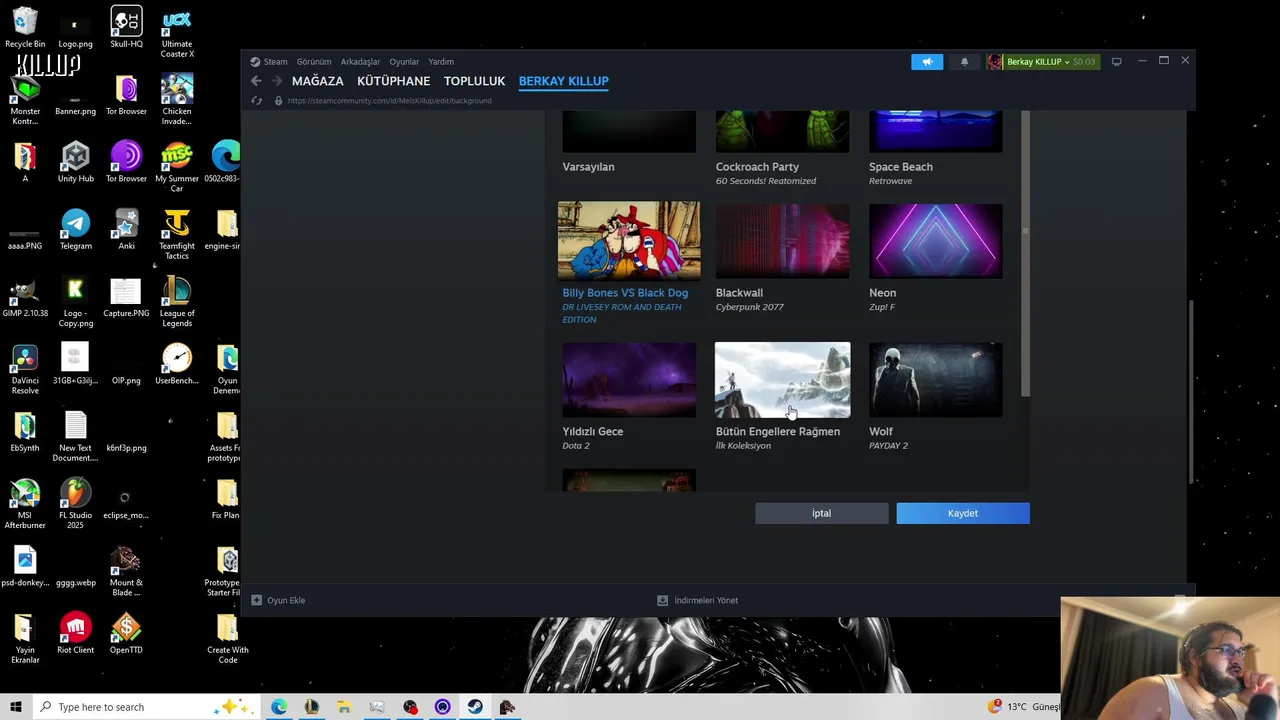The height and width of the screenshot is (720, 1280).
Task: Open the Windows Start menu
Action: click(x=15, y=707)
